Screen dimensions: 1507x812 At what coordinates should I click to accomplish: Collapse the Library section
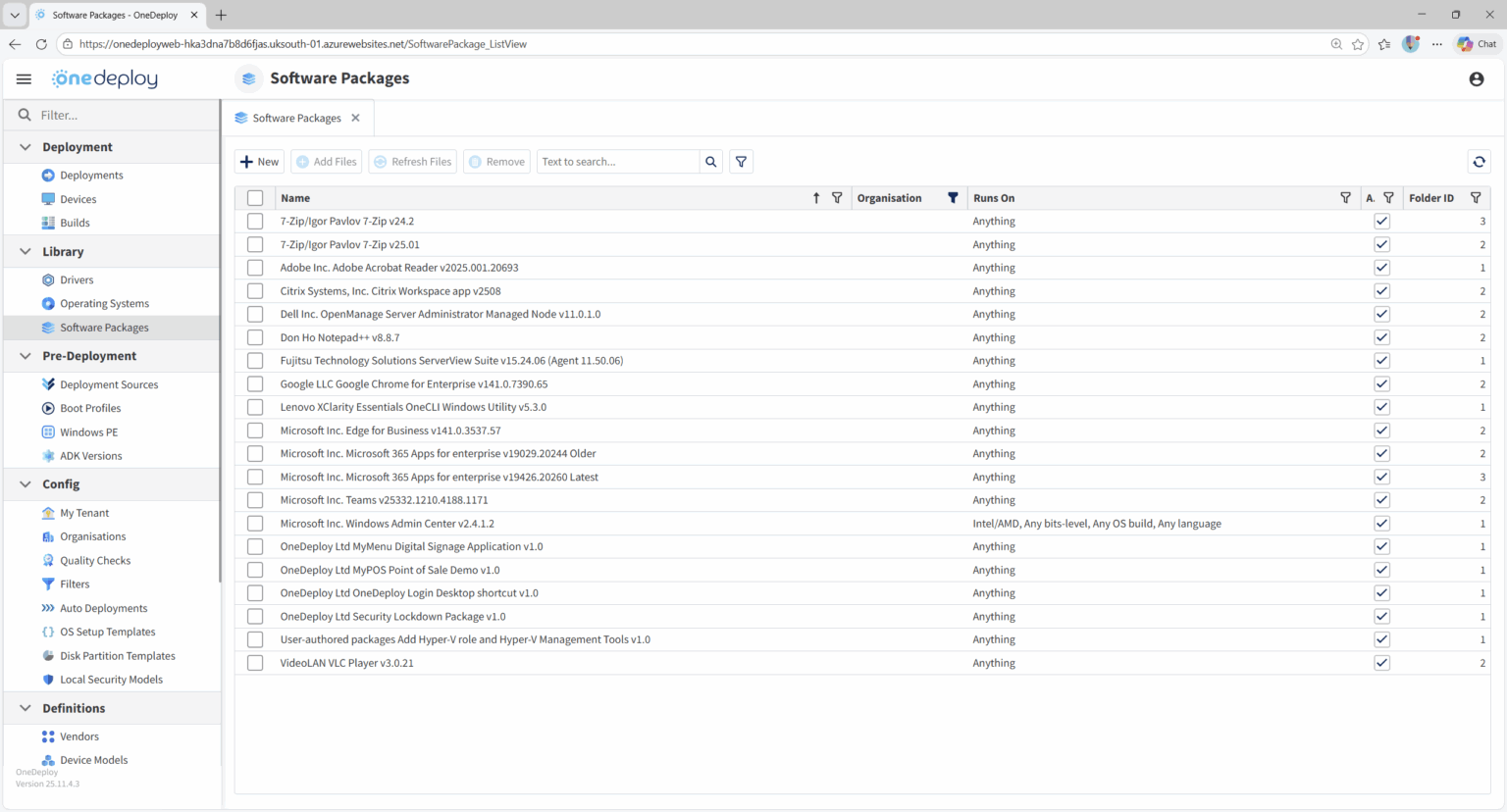tap(26, 252)
